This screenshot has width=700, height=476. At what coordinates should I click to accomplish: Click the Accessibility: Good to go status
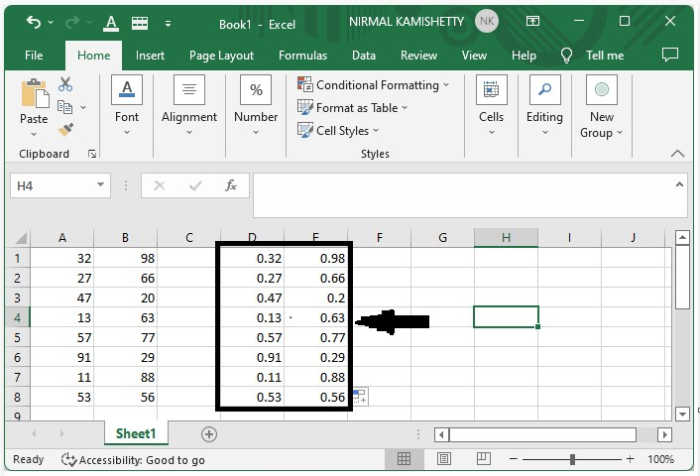click(x=133, y=460)
